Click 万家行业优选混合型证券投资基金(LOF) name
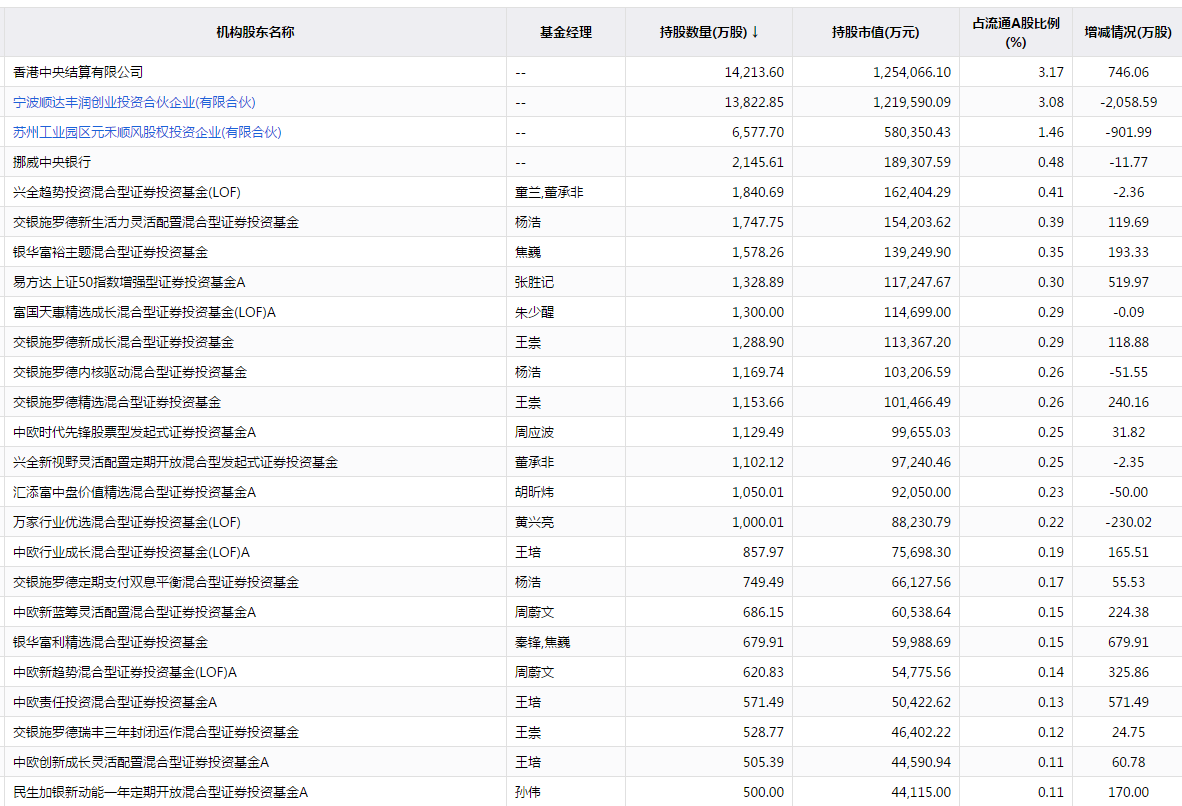The width and height of the screenshot is (1182, 806). pos(127,522)
